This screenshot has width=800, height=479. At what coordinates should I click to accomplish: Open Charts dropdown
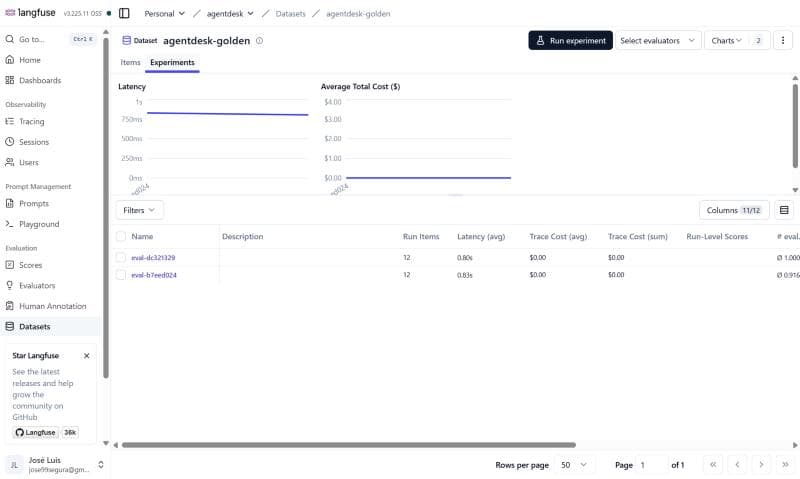[737, 40]
